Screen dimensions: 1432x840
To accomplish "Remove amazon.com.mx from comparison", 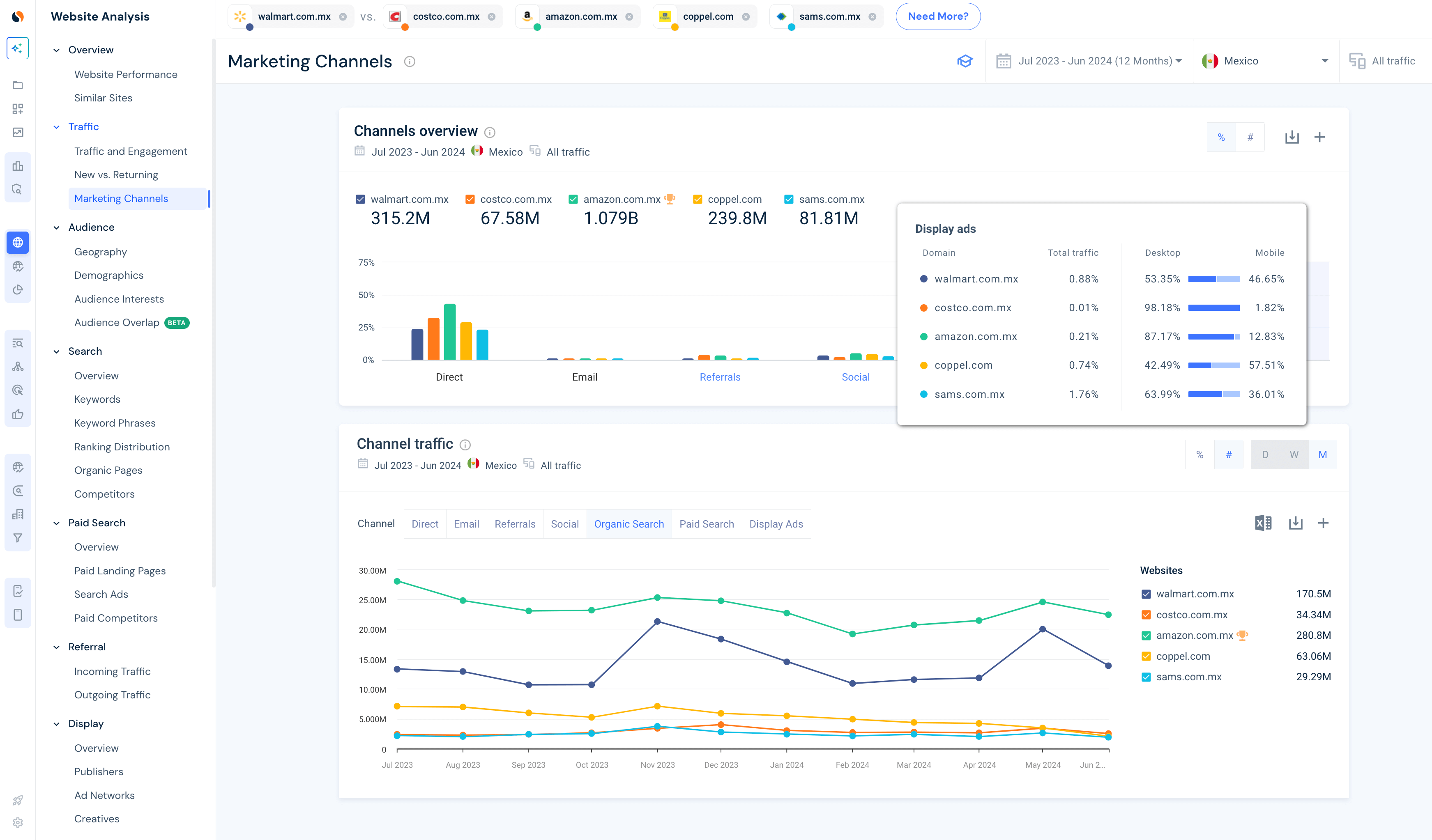I will (x=629, y=17).
